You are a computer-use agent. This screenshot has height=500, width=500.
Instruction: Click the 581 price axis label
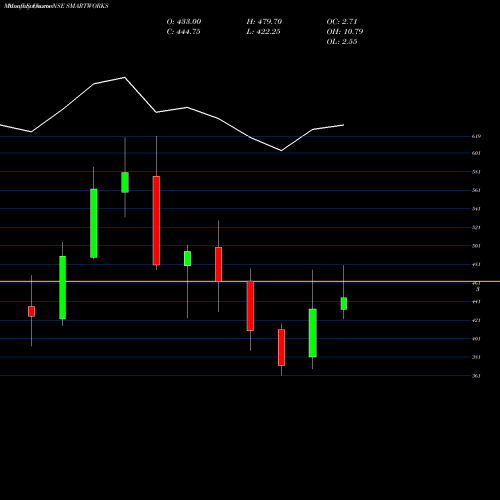(476, 172)
